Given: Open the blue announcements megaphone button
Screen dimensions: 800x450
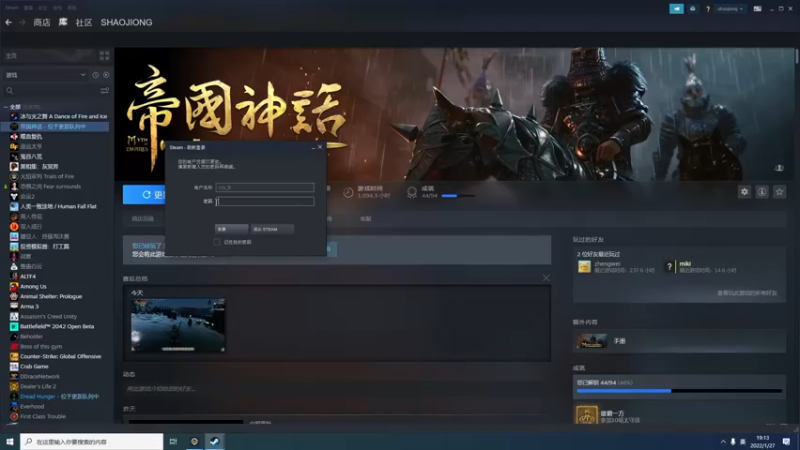Looking at the screenshot, I should click(676, 9).
